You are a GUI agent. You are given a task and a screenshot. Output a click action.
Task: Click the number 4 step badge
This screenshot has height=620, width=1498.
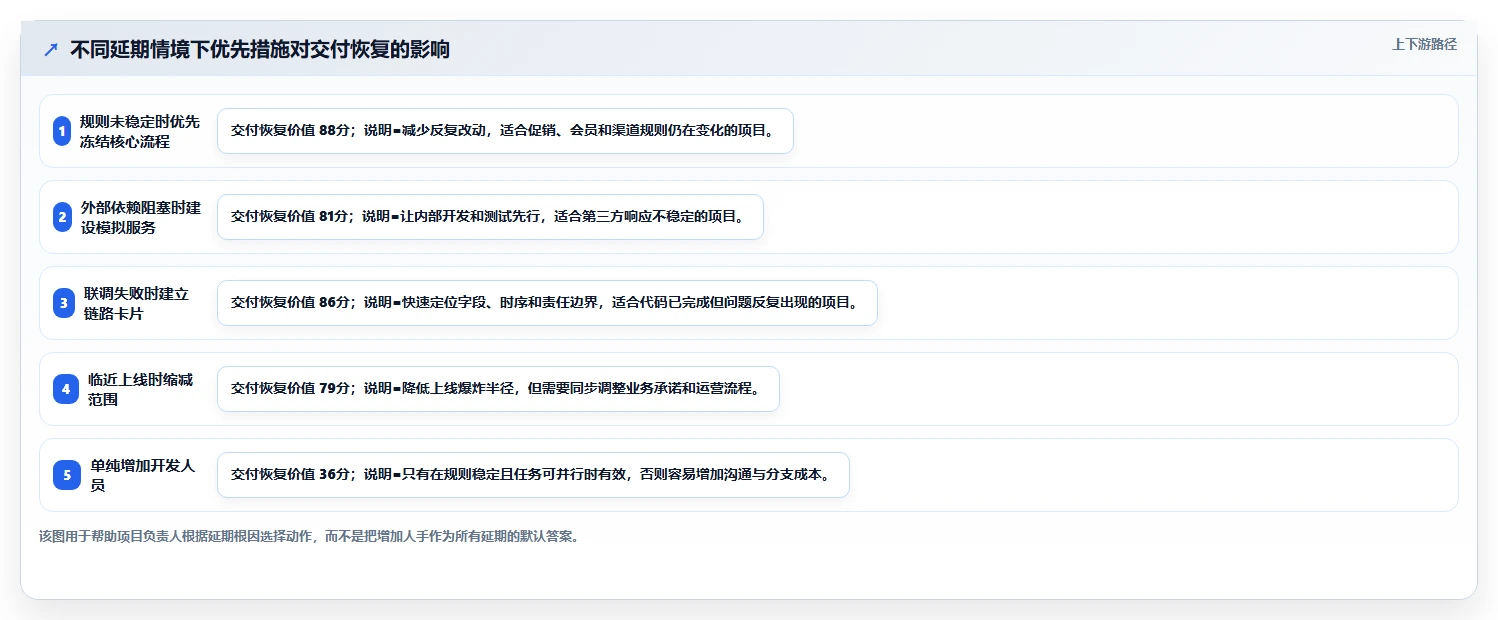[x=66, y=389]
